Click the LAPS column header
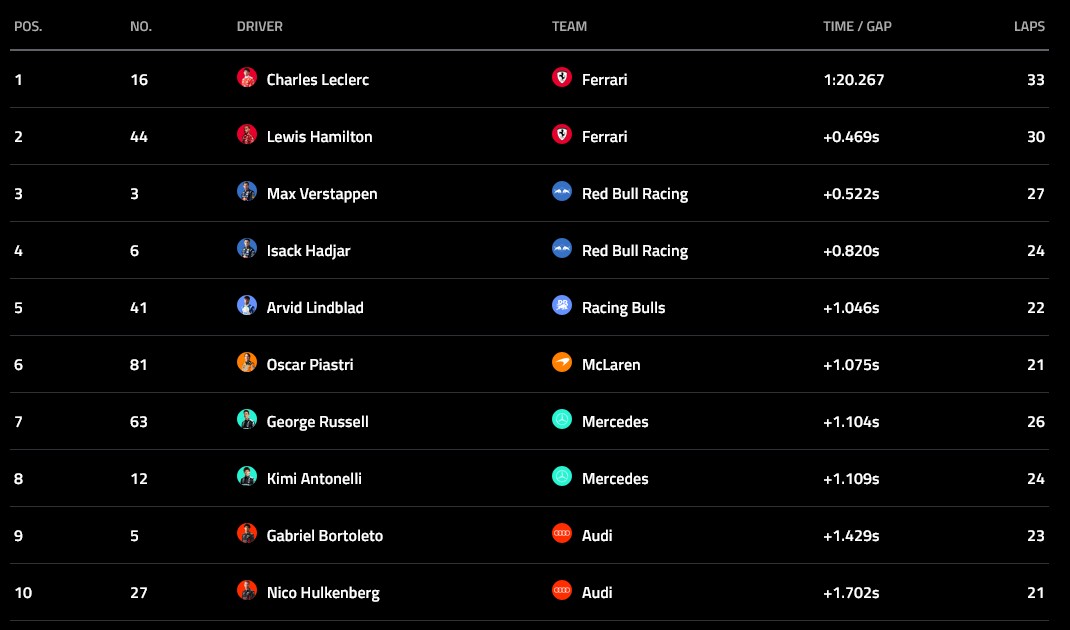Image resolution: width=1070 pixels, height=630 pixels. (x=1029, y=27)
